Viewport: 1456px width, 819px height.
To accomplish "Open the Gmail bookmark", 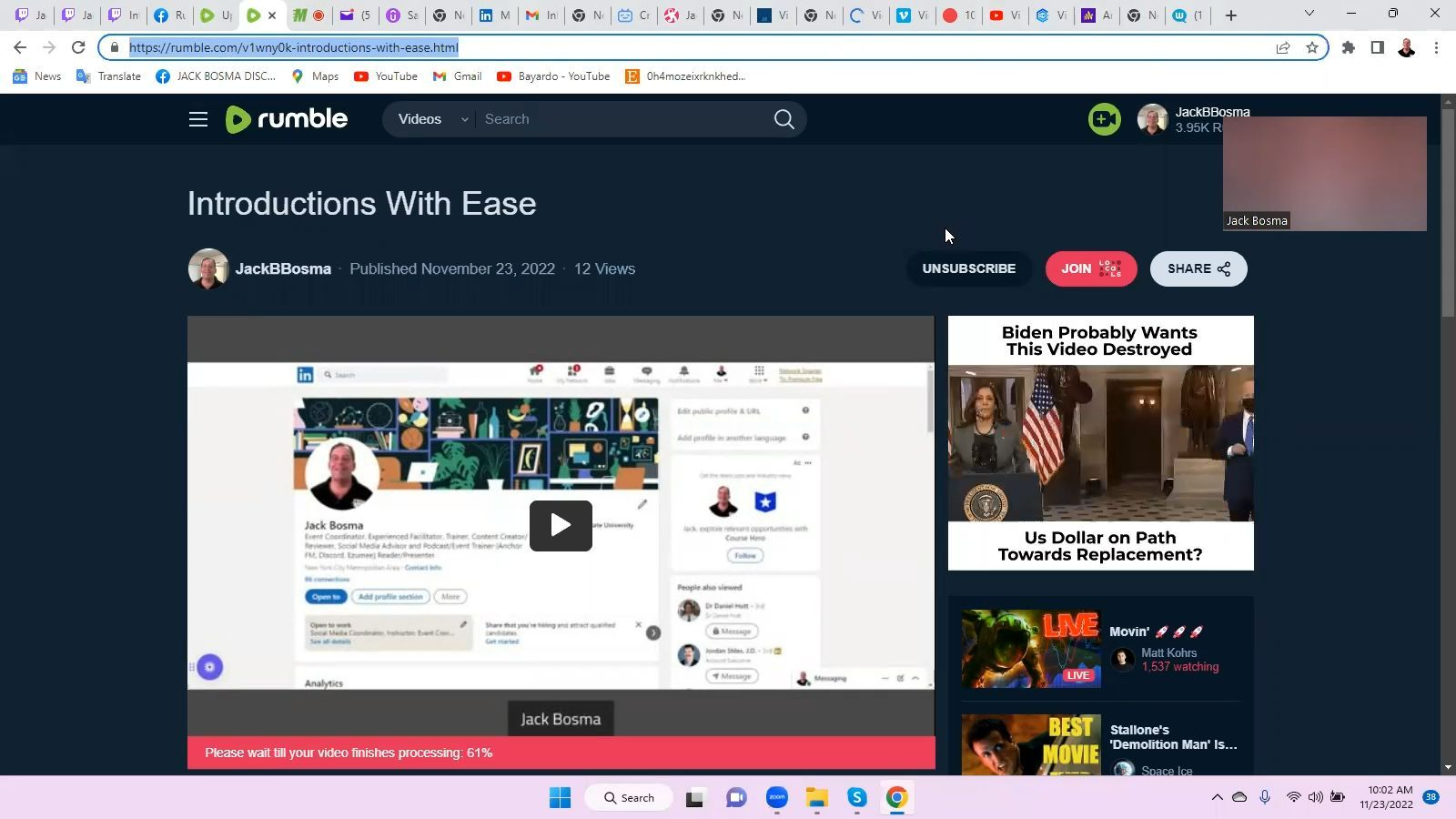I will [457, 76].
